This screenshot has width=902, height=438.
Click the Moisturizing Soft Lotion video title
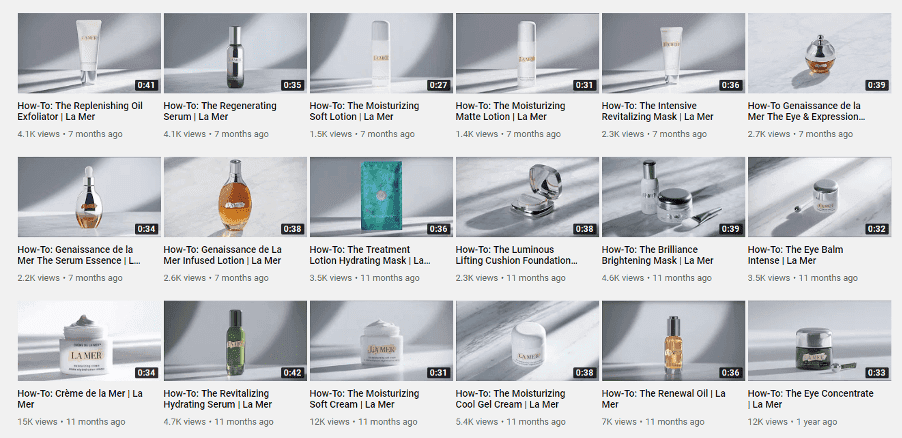pos(364,111)
